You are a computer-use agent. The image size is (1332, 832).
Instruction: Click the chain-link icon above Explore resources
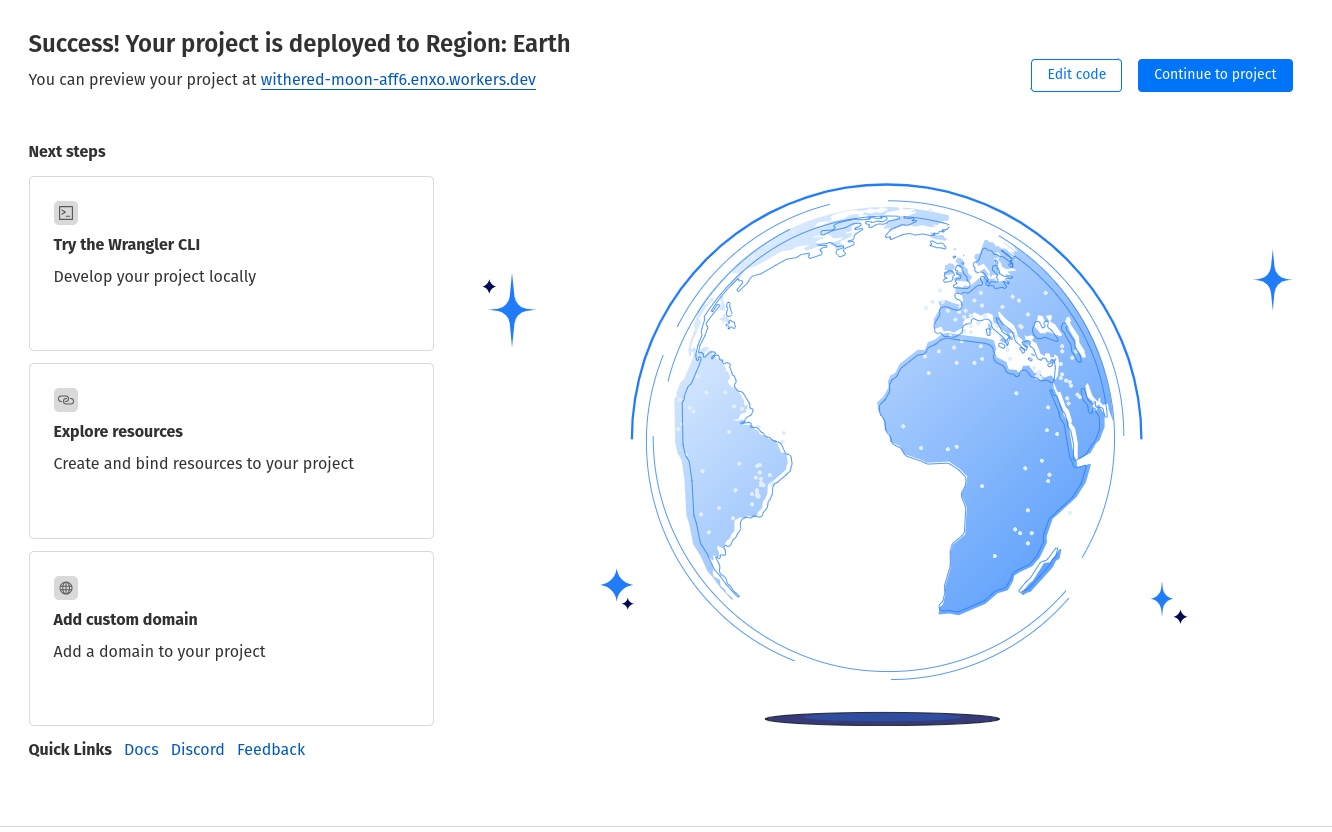[x=66, y=400]
